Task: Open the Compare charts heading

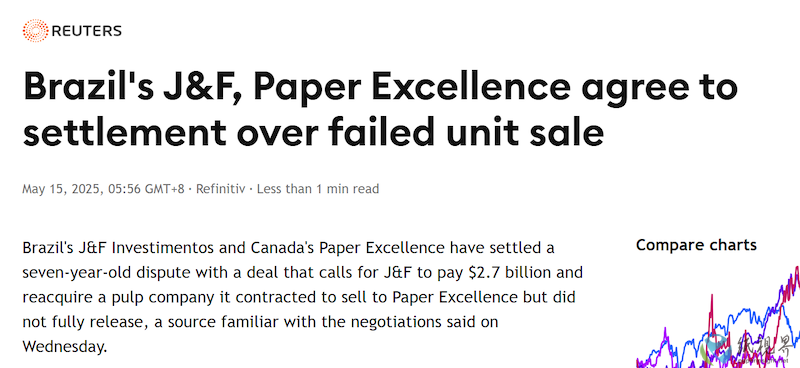Action: 696,245
